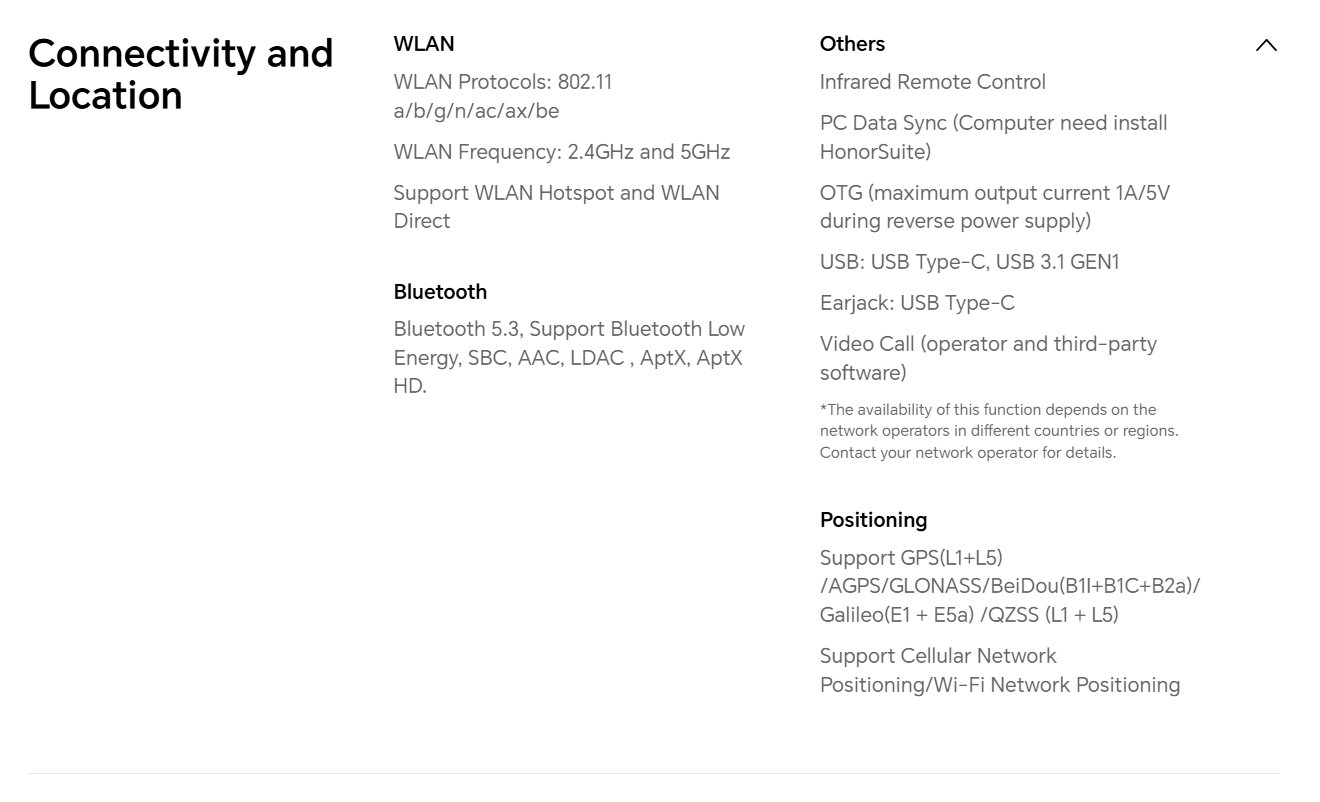Click the Video Call operator text
The height and width of the screenshot is (802, 1320).
pos(987,358)
